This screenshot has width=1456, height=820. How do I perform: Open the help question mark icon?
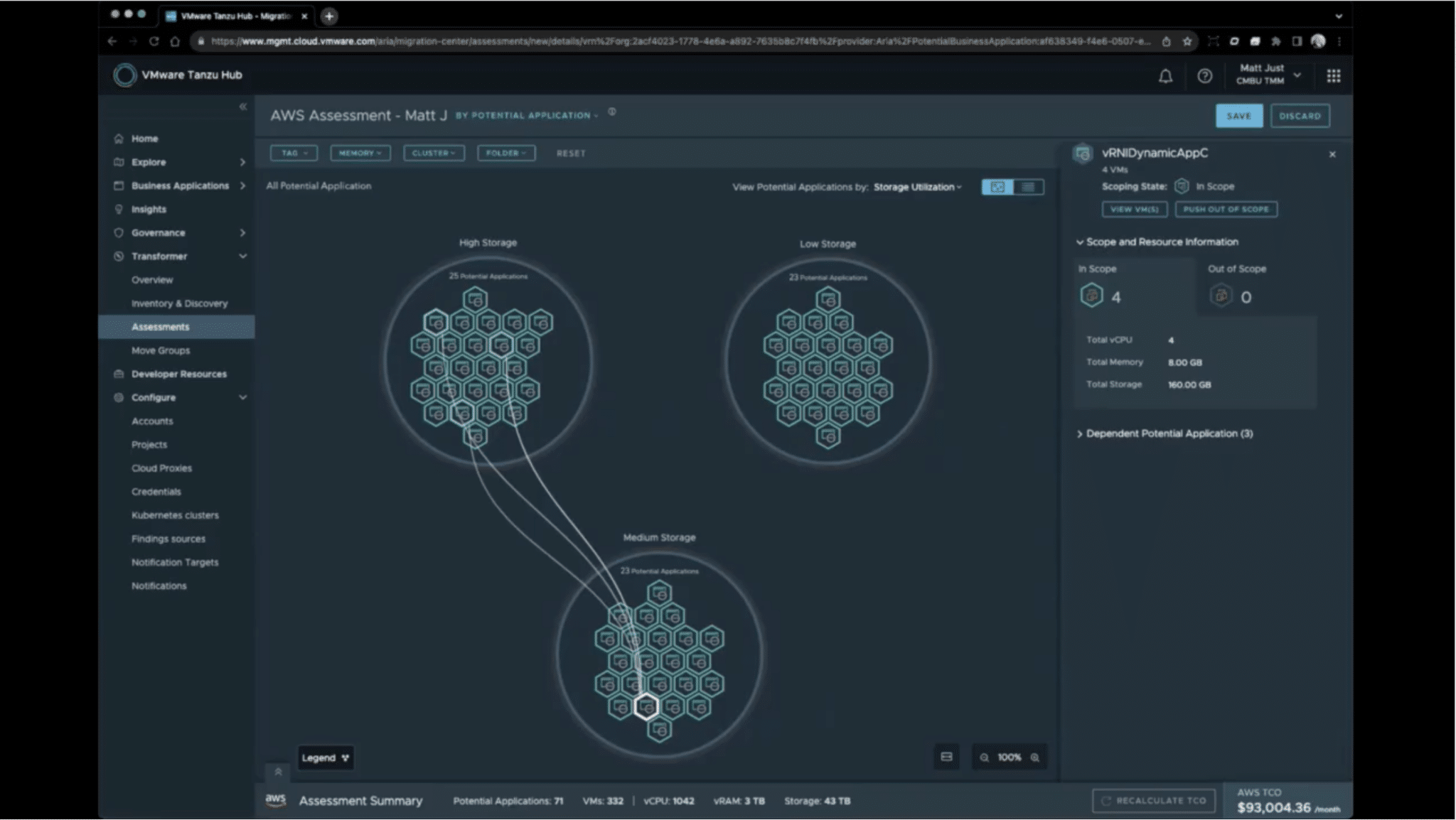coord(1204,76)
